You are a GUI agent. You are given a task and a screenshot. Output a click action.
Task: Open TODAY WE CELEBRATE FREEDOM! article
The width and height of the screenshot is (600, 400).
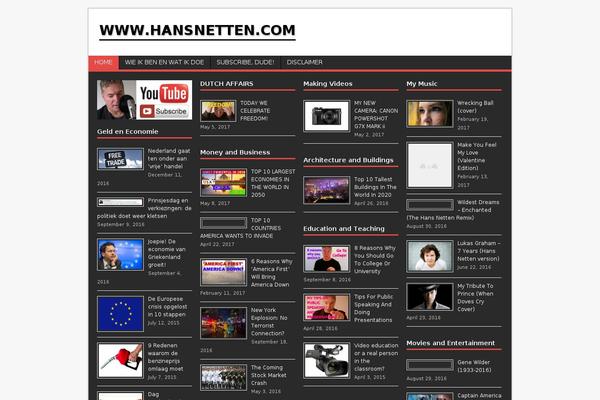[x=255, y=111]
